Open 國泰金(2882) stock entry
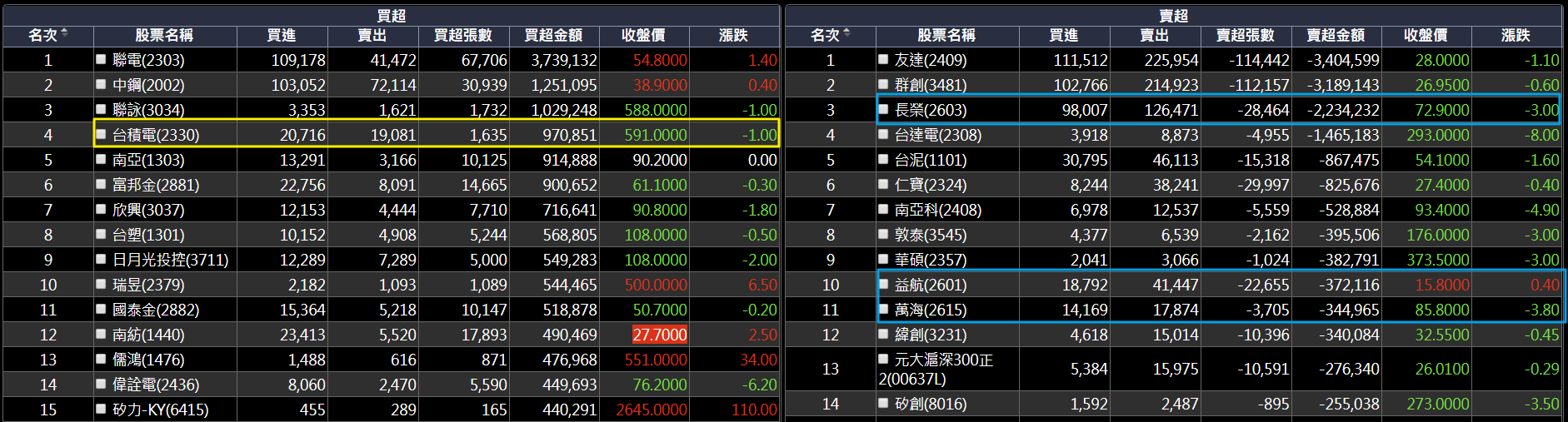Screen dimensions: 1568x422 pyautogui.click(x=156, y=310)
